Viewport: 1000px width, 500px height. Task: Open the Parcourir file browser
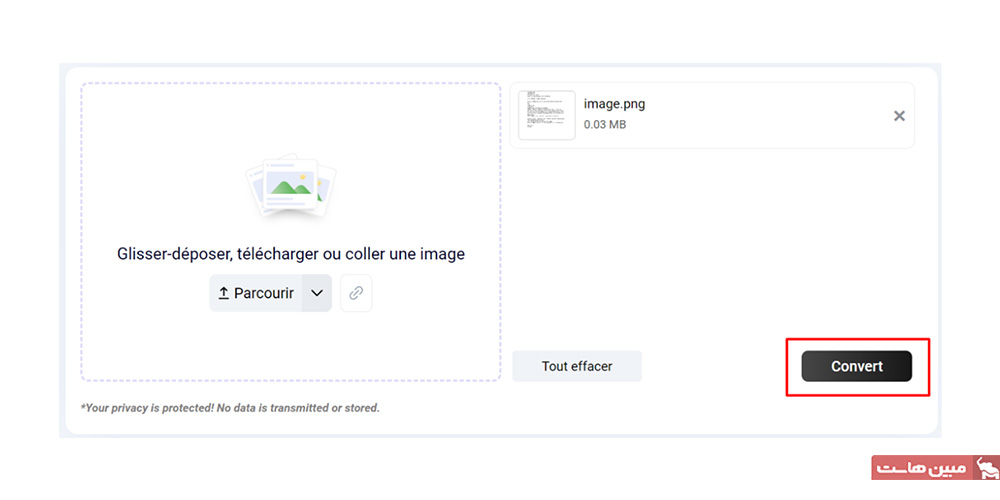click(256, 293)
